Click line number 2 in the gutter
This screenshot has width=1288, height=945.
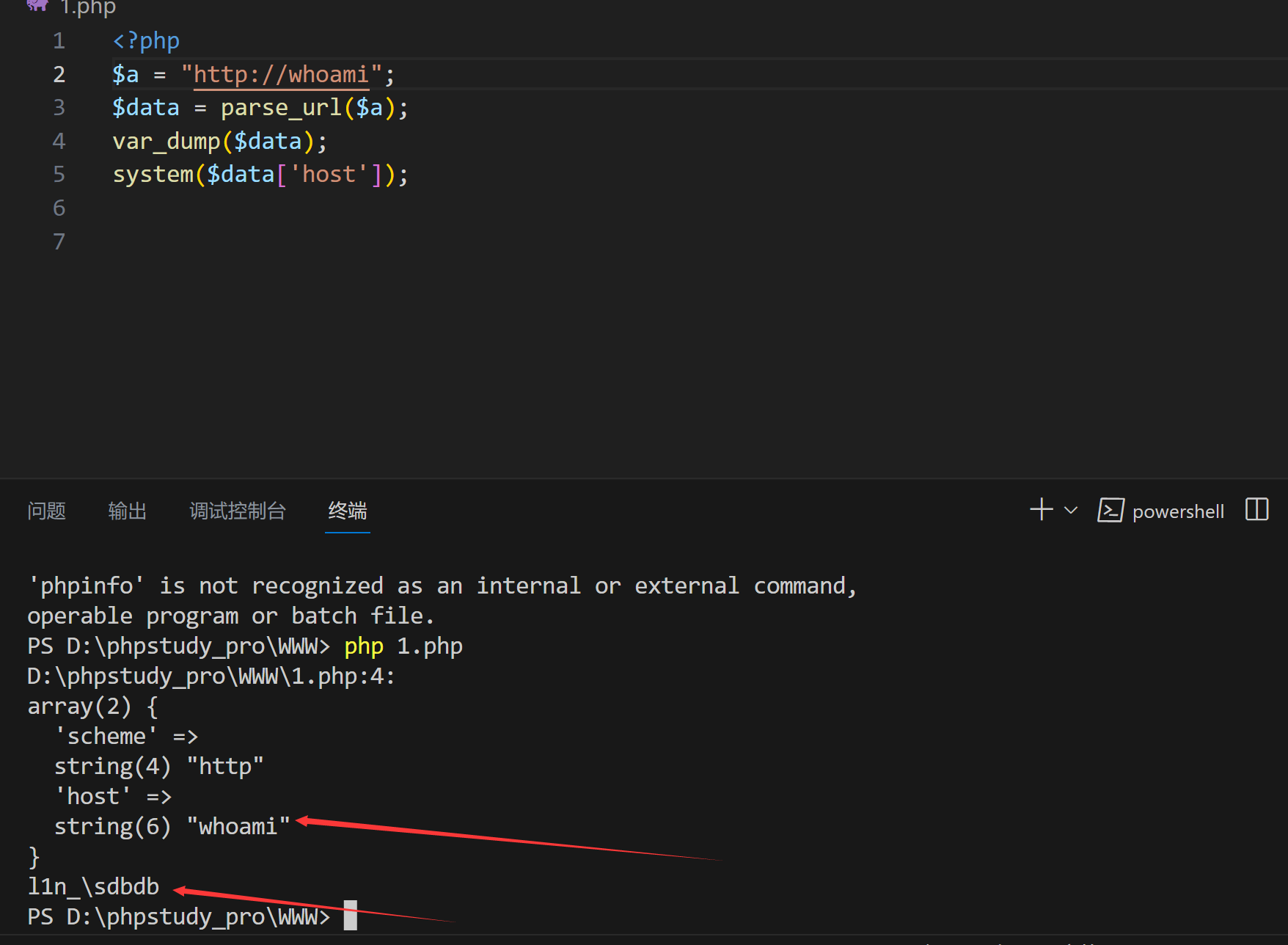coord(59,75)
